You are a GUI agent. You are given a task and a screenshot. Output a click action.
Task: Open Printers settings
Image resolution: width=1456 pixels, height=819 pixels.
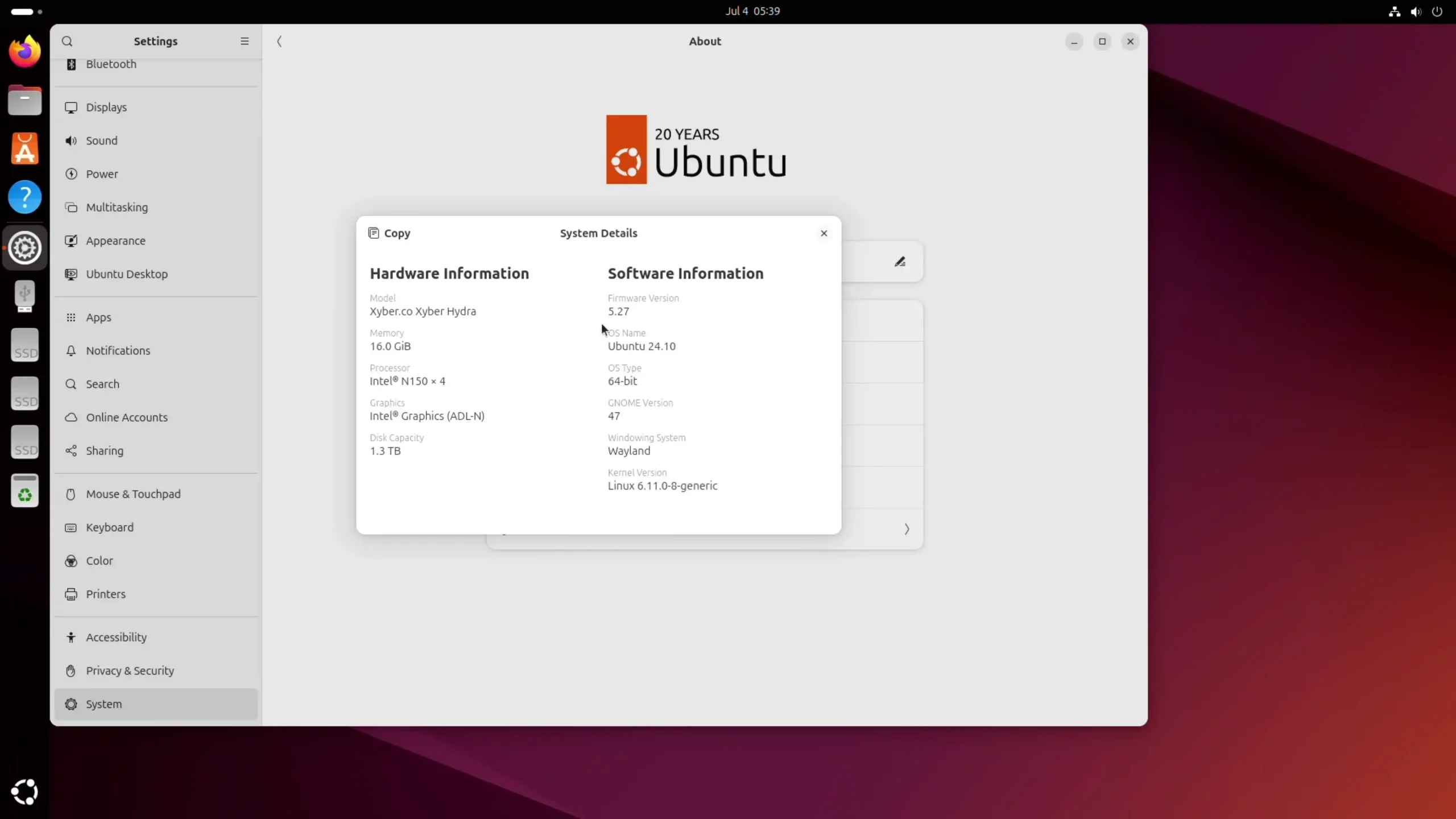156,594
